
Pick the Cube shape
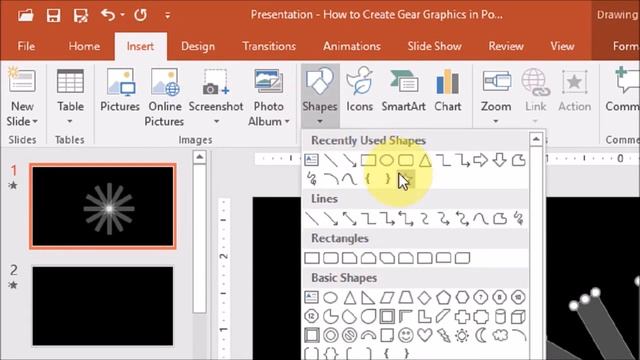(518, 316)
